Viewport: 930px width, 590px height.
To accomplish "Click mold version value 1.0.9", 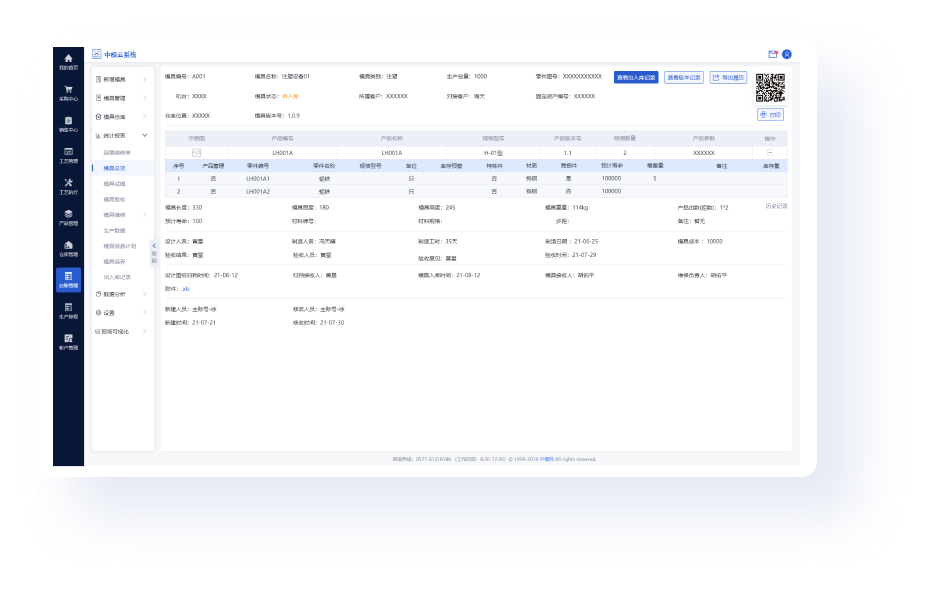I will click(x=294, y=116).
